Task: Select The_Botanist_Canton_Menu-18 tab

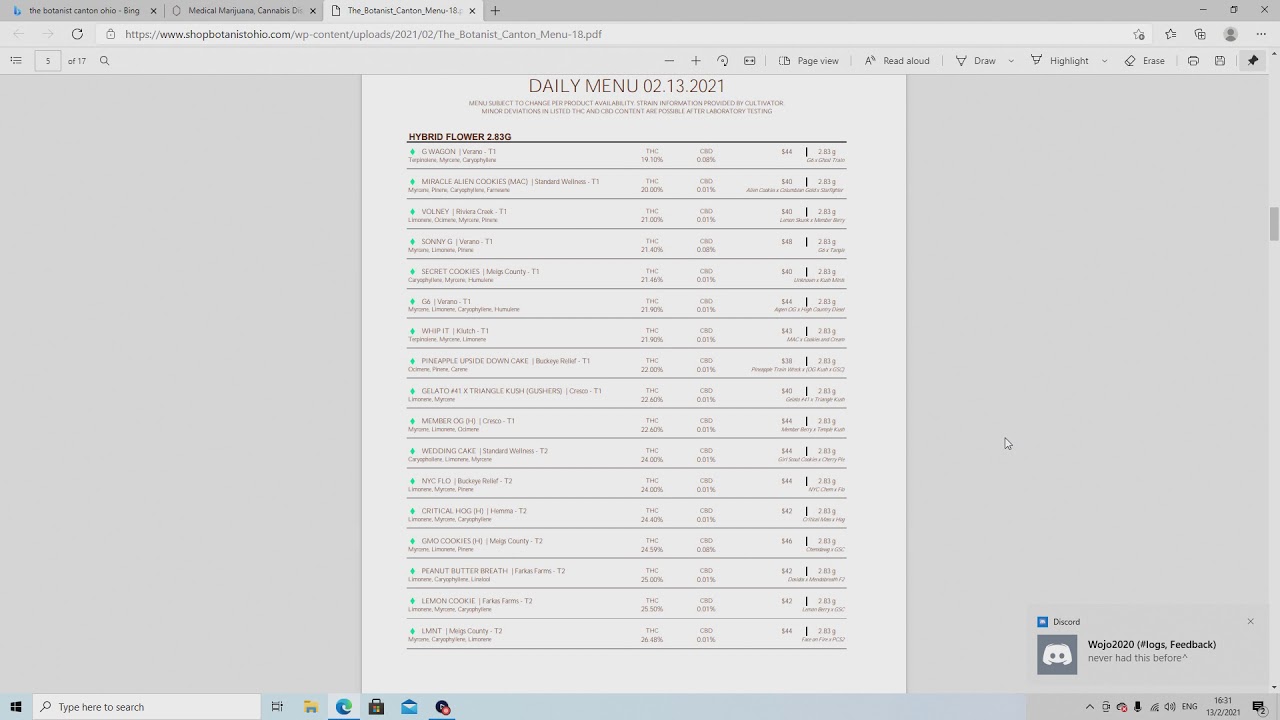Action: pos(403,10)
